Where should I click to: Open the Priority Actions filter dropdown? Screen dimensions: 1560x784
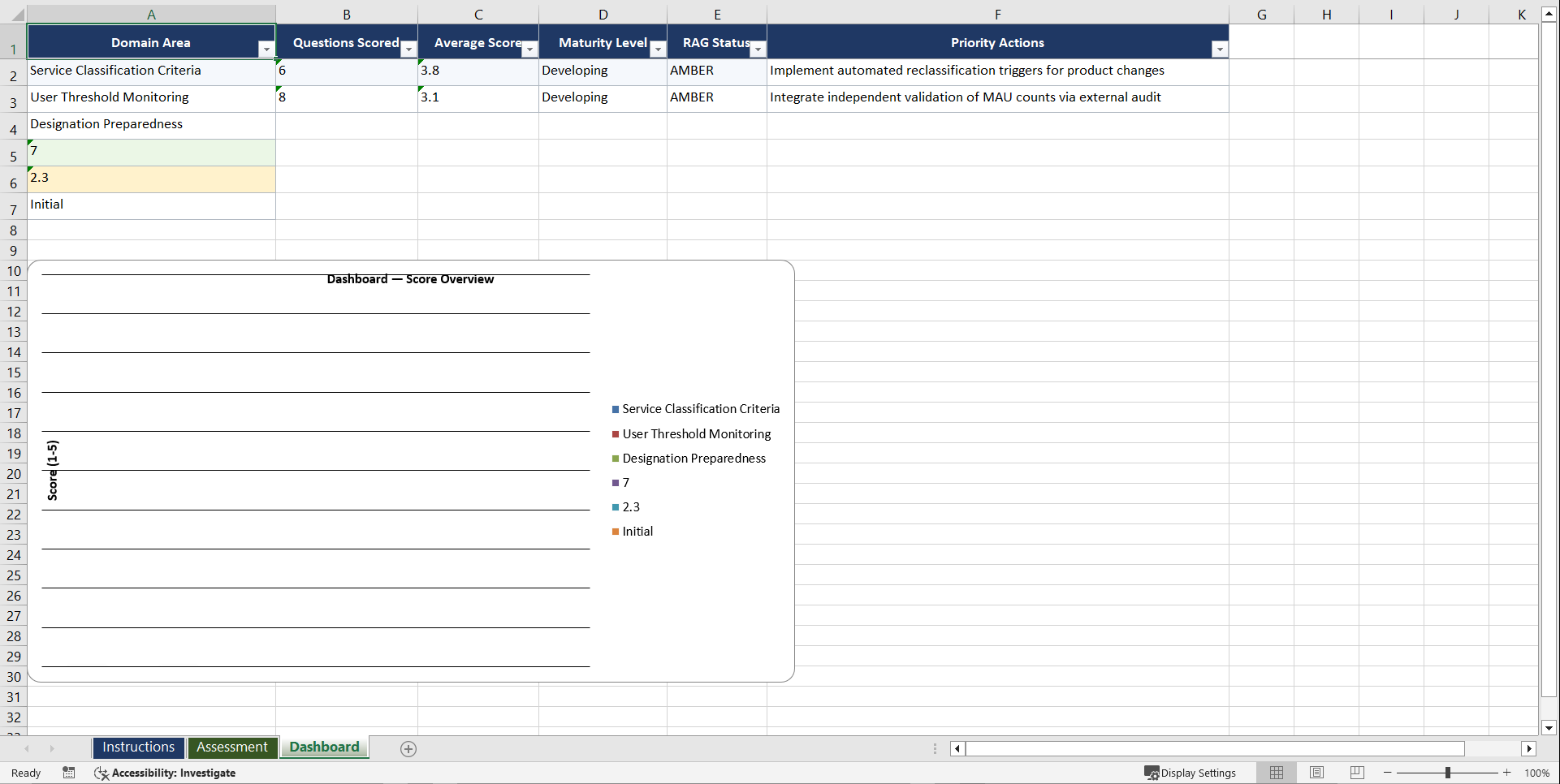coord(1219,50)
